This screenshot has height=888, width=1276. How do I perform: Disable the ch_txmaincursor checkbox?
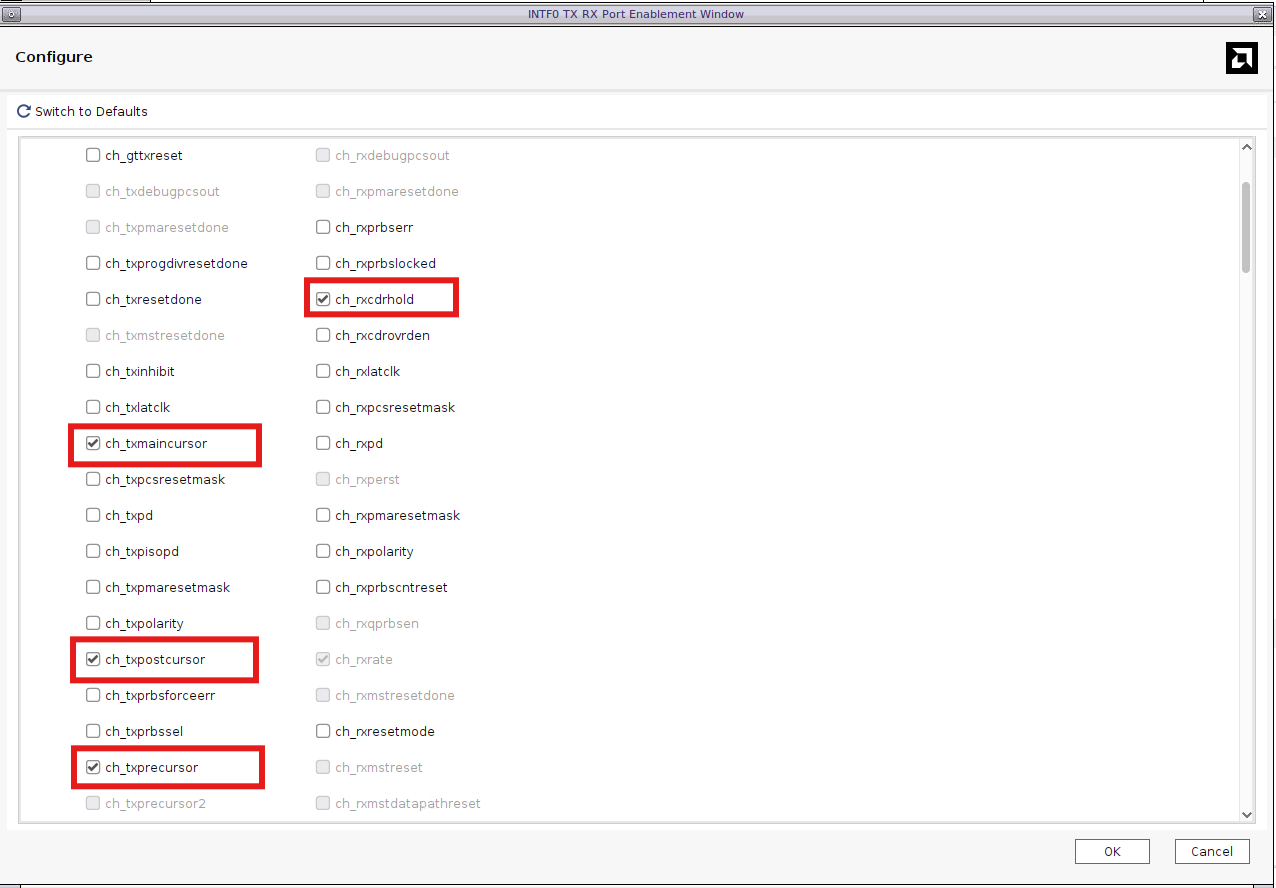pos(93,443)
